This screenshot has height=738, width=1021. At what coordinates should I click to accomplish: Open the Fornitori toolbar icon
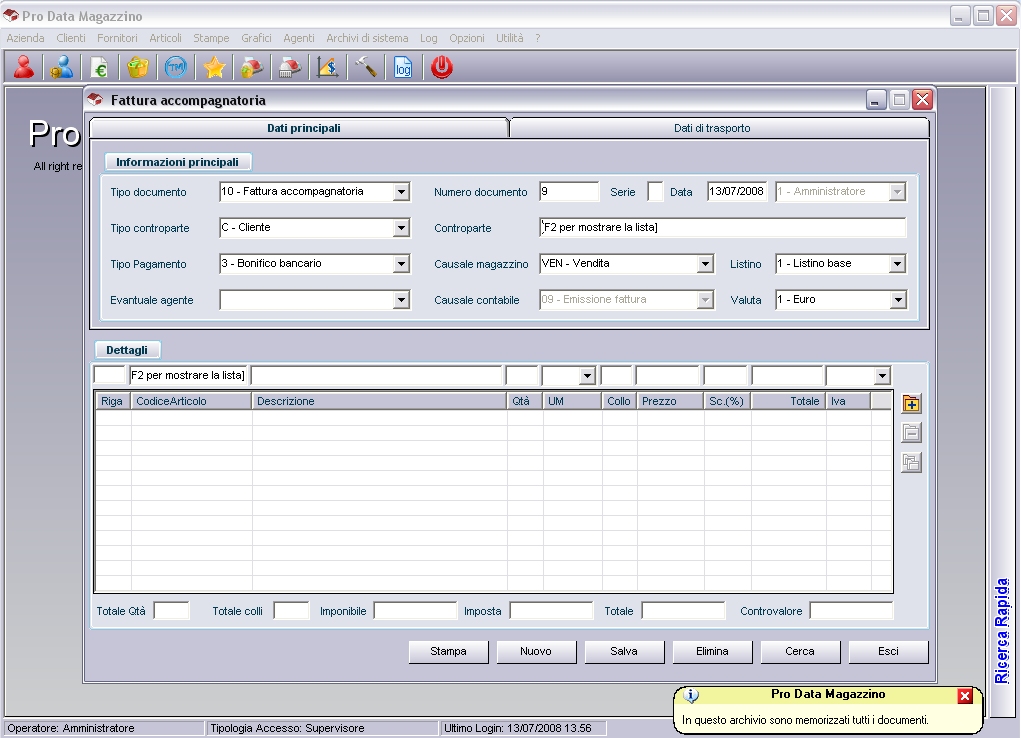(60, 68)
